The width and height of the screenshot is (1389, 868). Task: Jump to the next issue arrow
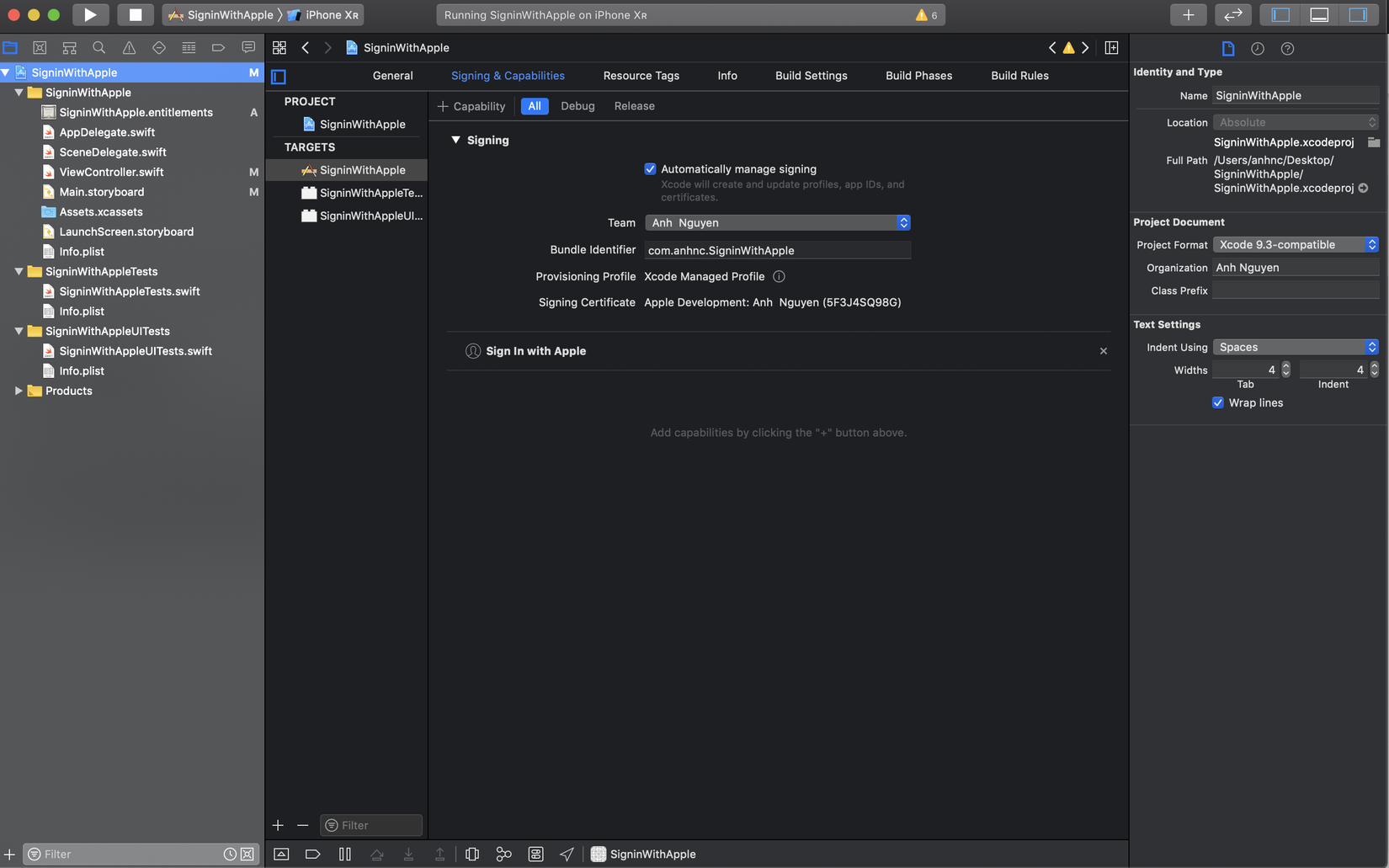click(1085, 48)
